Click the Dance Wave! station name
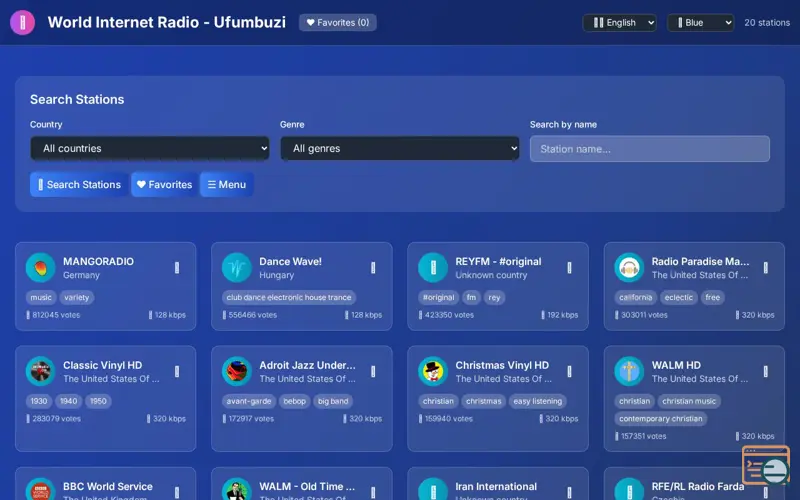The image size is (800, 500). (x=290, y=261)
